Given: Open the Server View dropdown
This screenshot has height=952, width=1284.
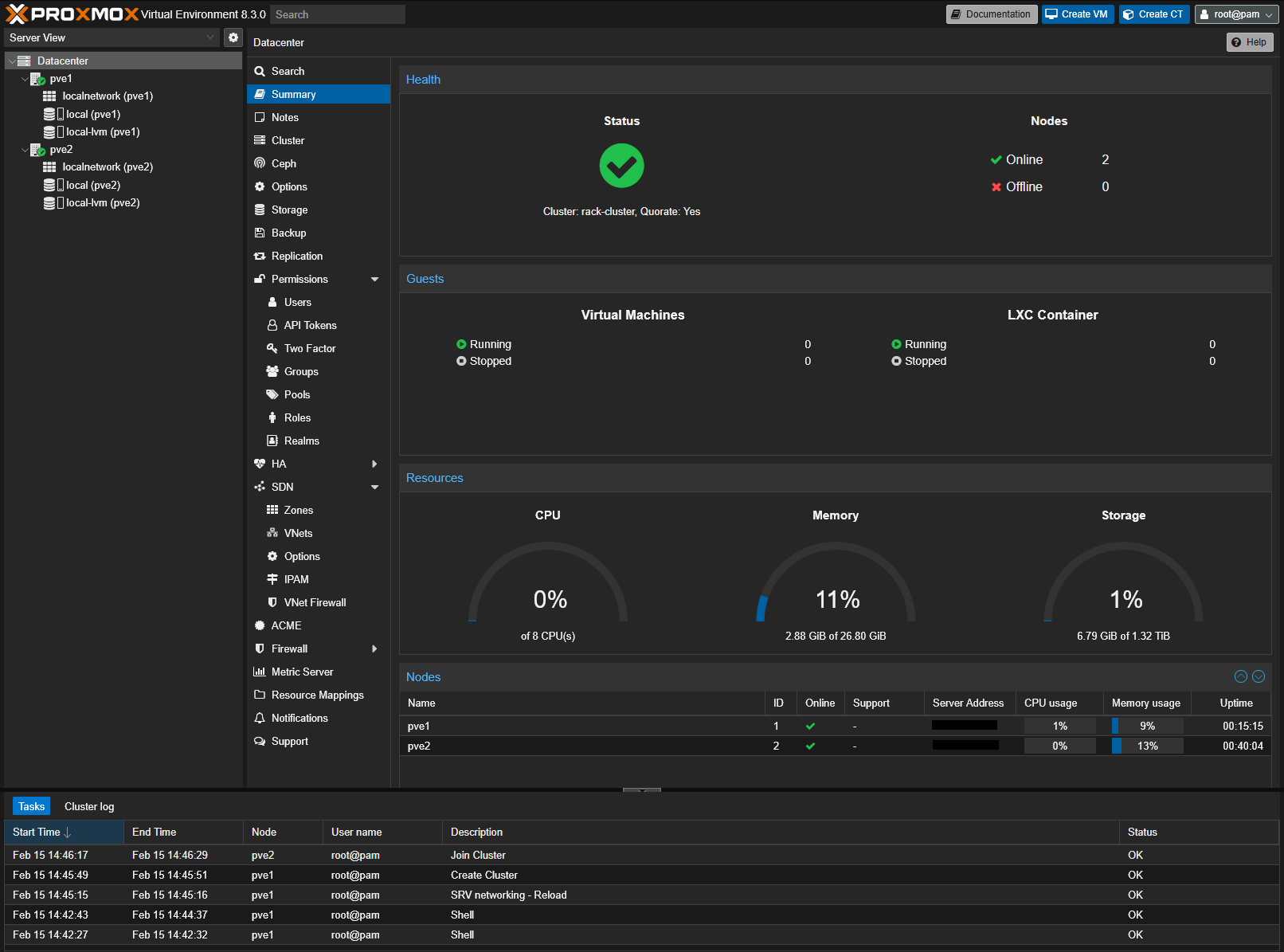Looking at the screenshot, I should 112,37.
